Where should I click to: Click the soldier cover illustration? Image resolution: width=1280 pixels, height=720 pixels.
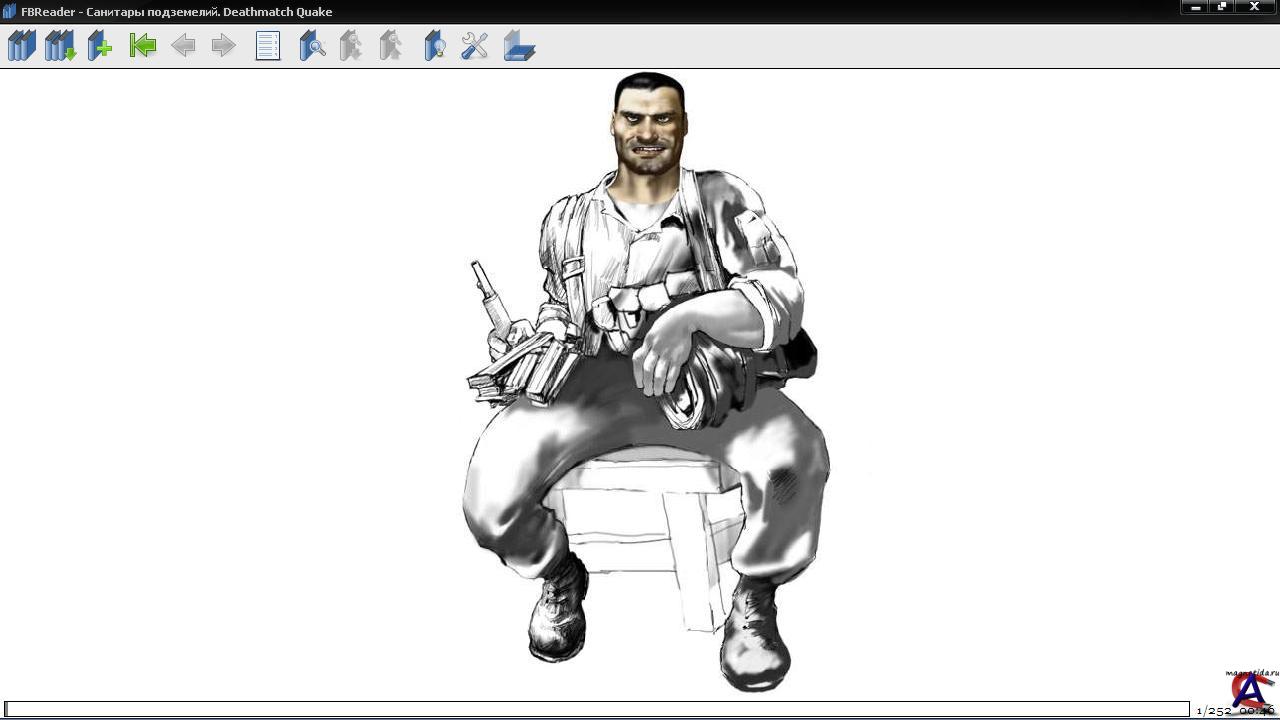tap(645, 380)
